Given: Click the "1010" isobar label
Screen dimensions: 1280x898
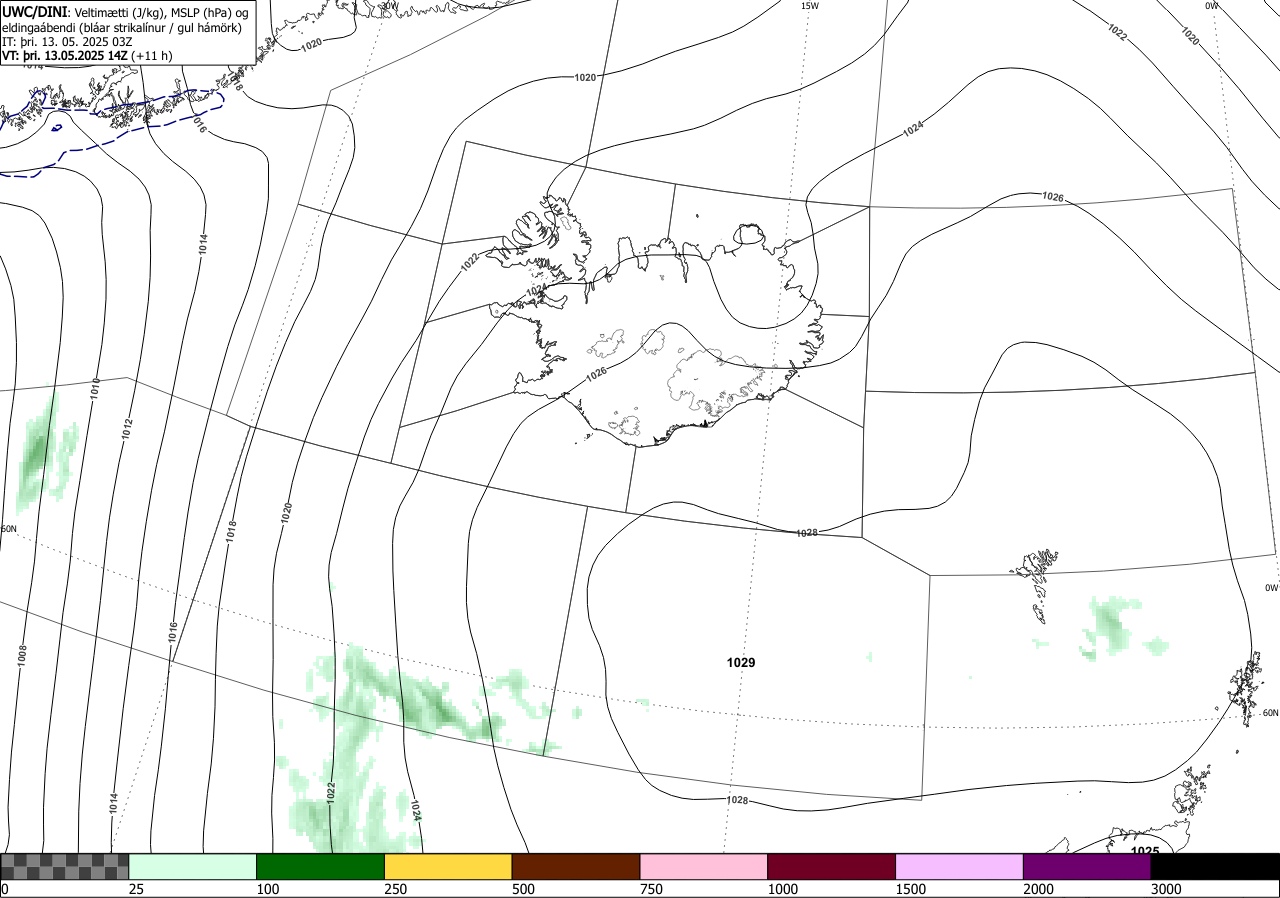Looking at the screenshot, I should pyautogui.click(x=95, y=388).
